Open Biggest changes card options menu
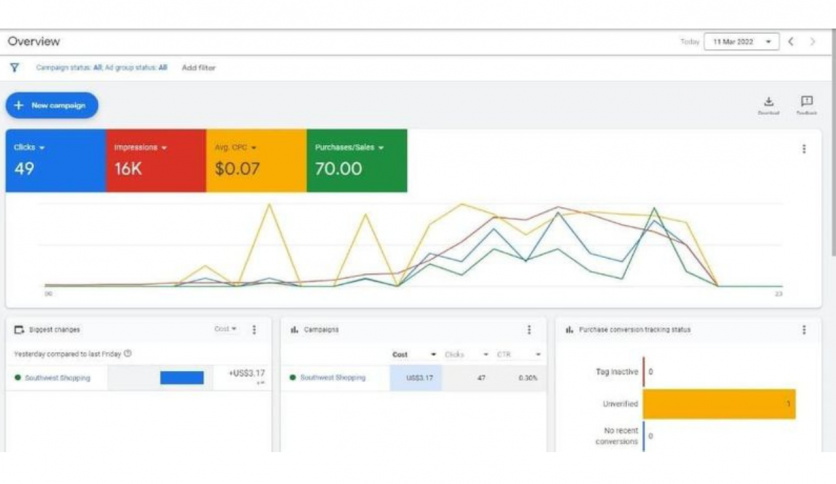The image size is (836, 484). pyautogui.click(x=254, y=329)
